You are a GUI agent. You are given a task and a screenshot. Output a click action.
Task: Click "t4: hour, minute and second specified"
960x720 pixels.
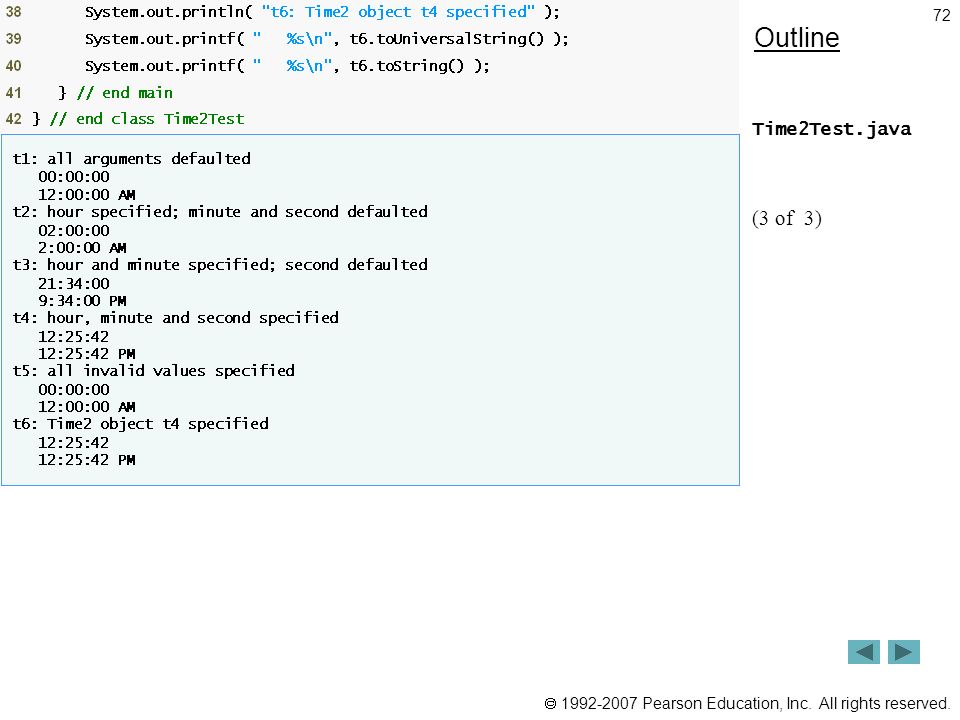coord(176,318)
